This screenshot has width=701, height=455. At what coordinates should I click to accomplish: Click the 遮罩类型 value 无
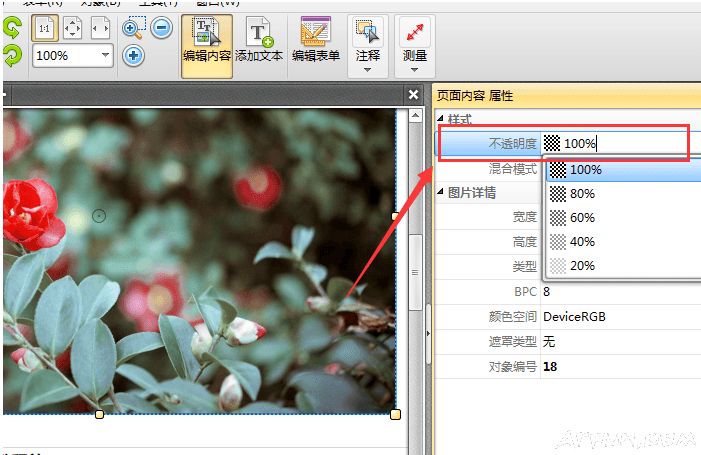click(x=549, y=342)
